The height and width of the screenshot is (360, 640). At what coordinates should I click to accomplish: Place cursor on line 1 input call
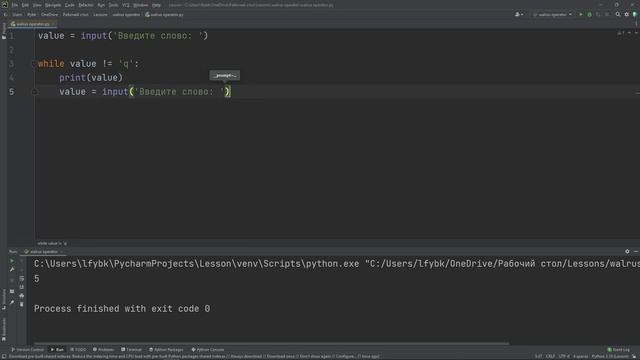[x=94, y=36]
